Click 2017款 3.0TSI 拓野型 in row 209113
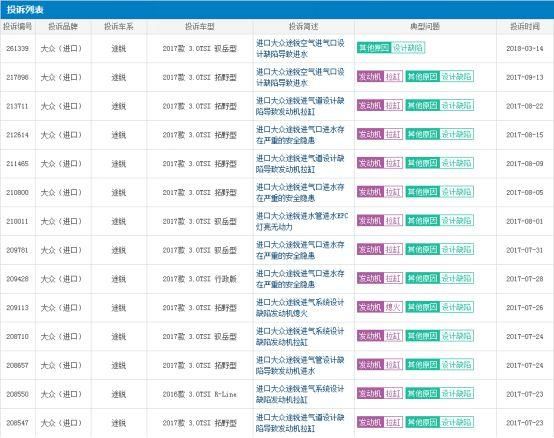 click(200, 308)
